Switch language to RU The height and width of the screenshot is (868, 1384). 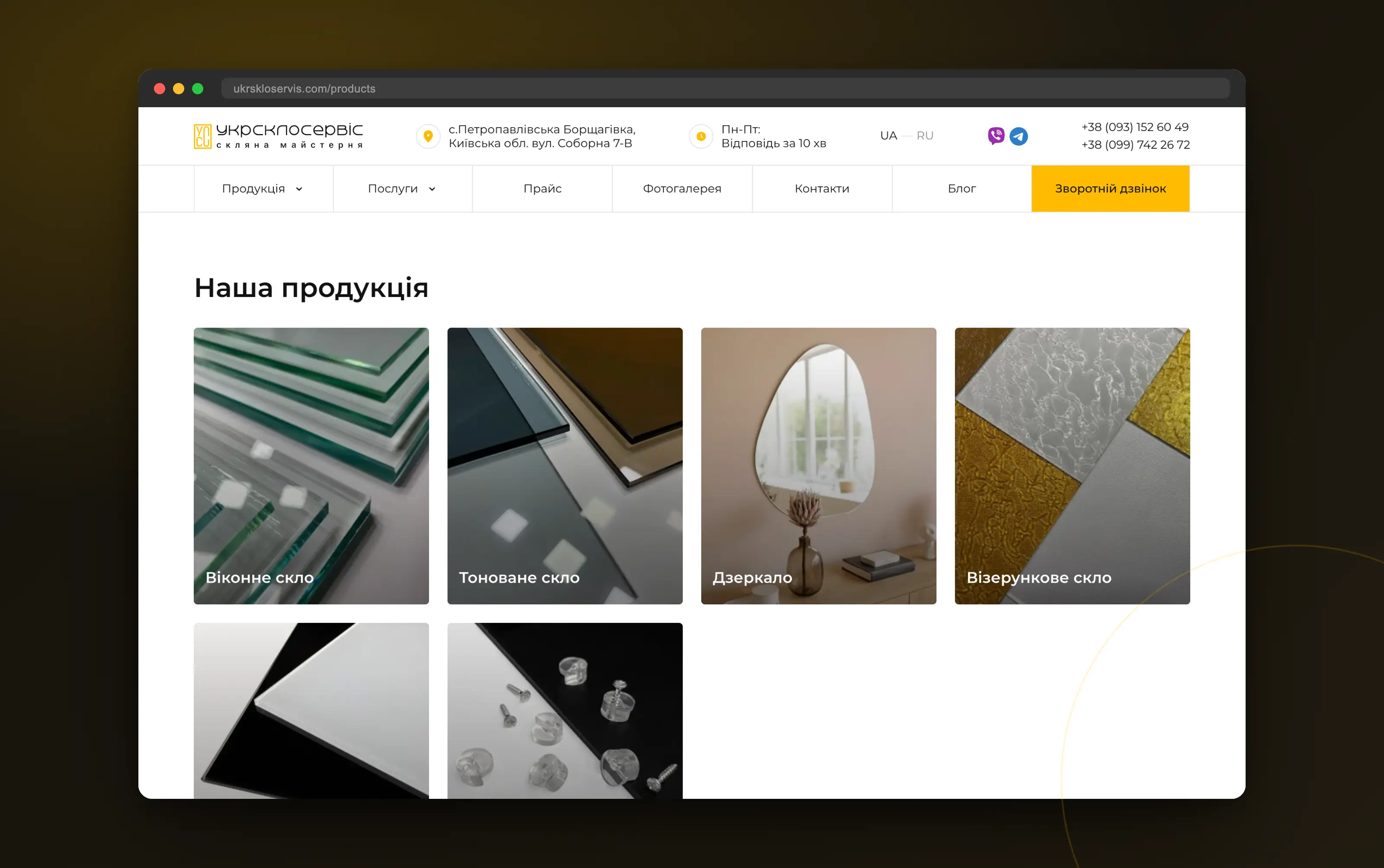[925, 136]
